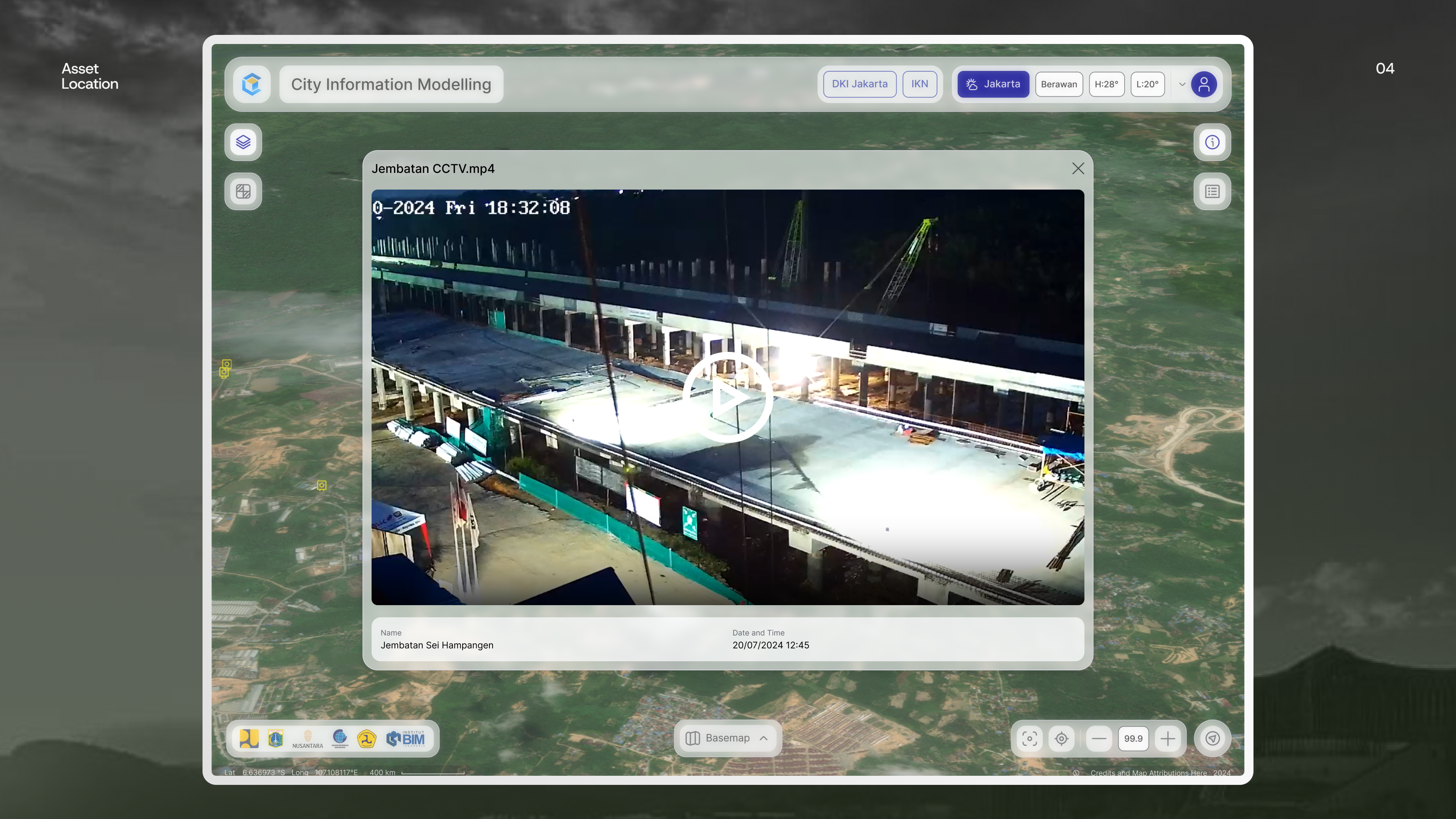Zoom out with the minus button
Image resolution: width=1456 pixels, height=819 pixels.
pyautogui.click(x=1099, y=738)
